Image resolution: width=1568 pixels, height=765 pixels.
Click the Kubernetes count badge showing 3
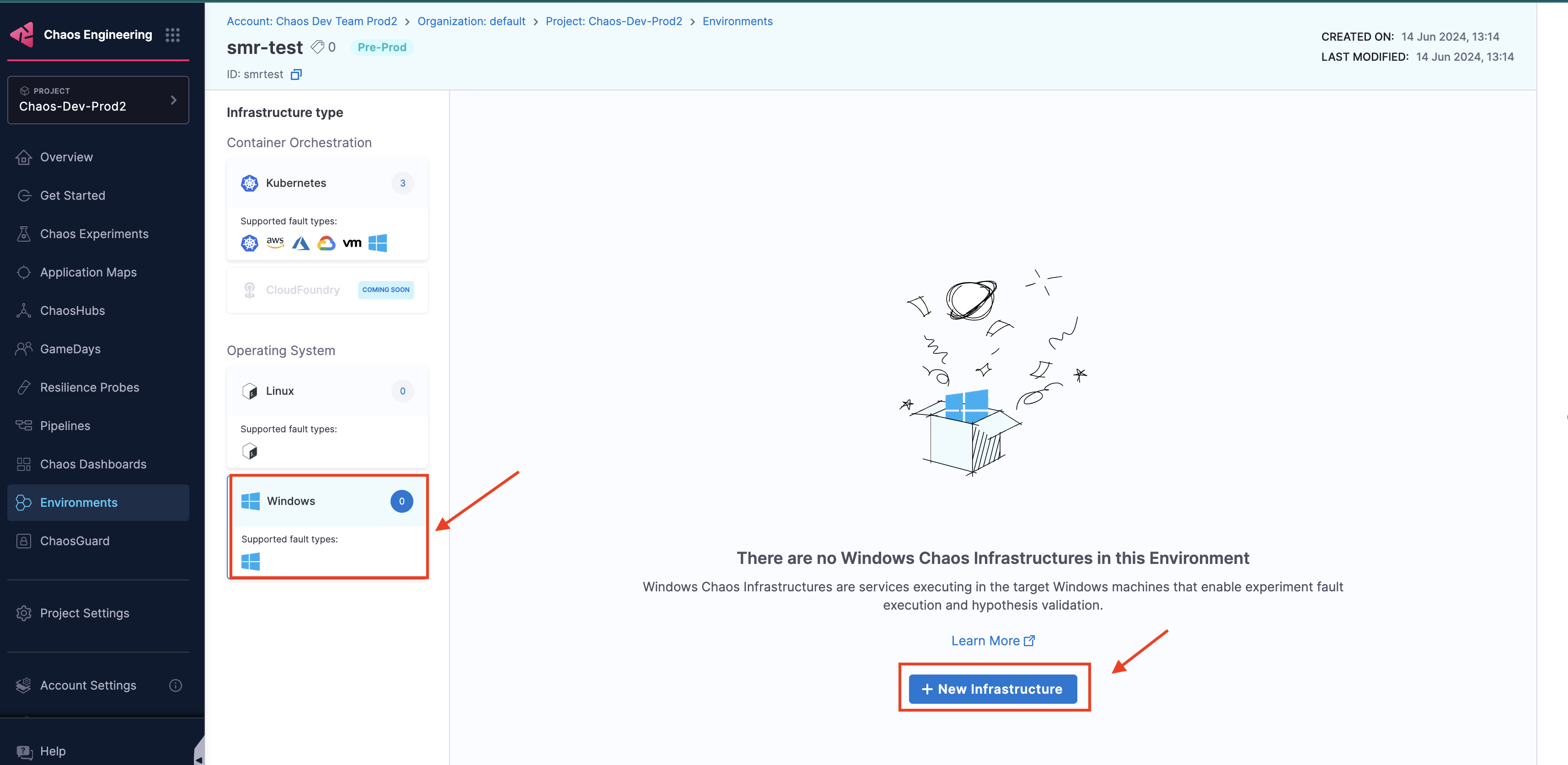point(402,183)
